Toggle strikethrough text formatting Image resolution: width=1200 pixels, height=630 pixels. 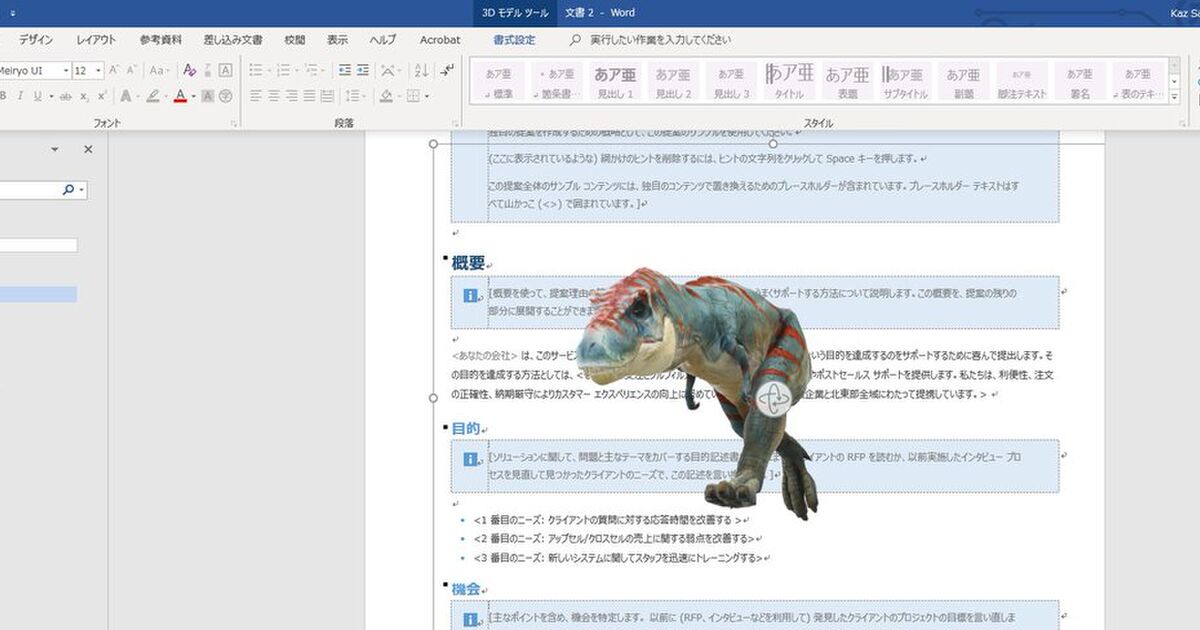66,96
